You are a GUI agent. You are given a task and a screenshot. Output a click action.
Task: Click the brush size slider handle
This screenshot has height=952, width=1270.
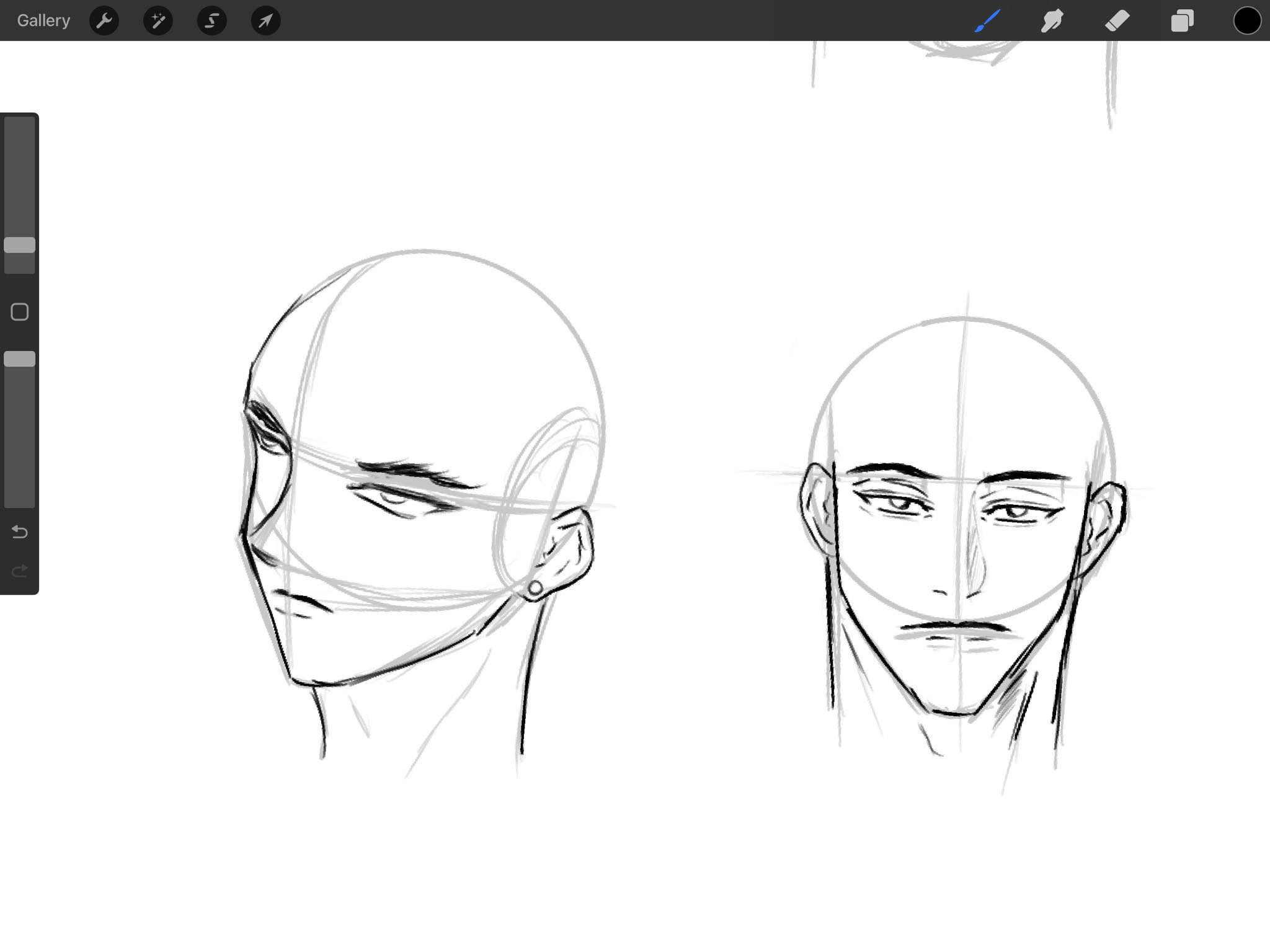tap(20, 245)
